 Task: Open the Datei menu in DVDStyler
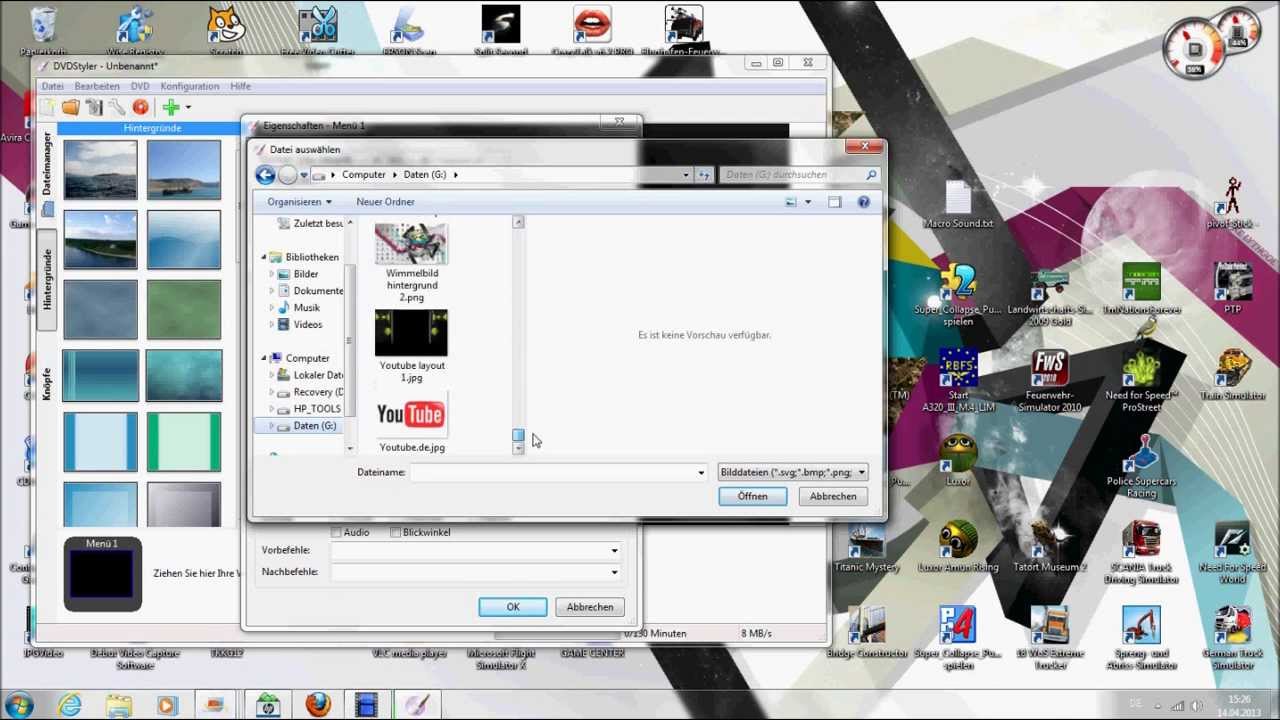pyautogui.click(x=52, y=87)
